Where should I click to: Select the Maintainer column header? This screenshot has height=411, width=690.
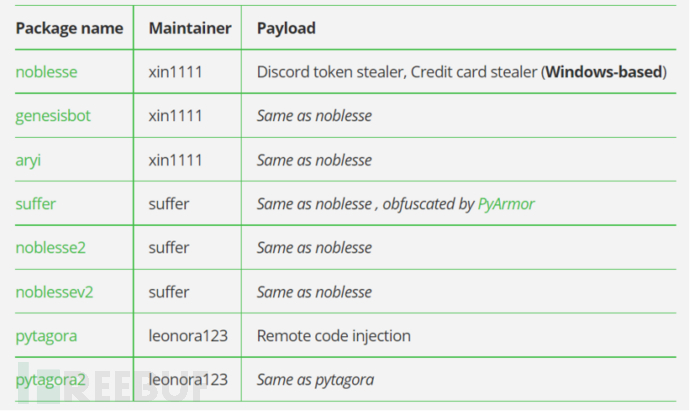[x=190, y=28]
